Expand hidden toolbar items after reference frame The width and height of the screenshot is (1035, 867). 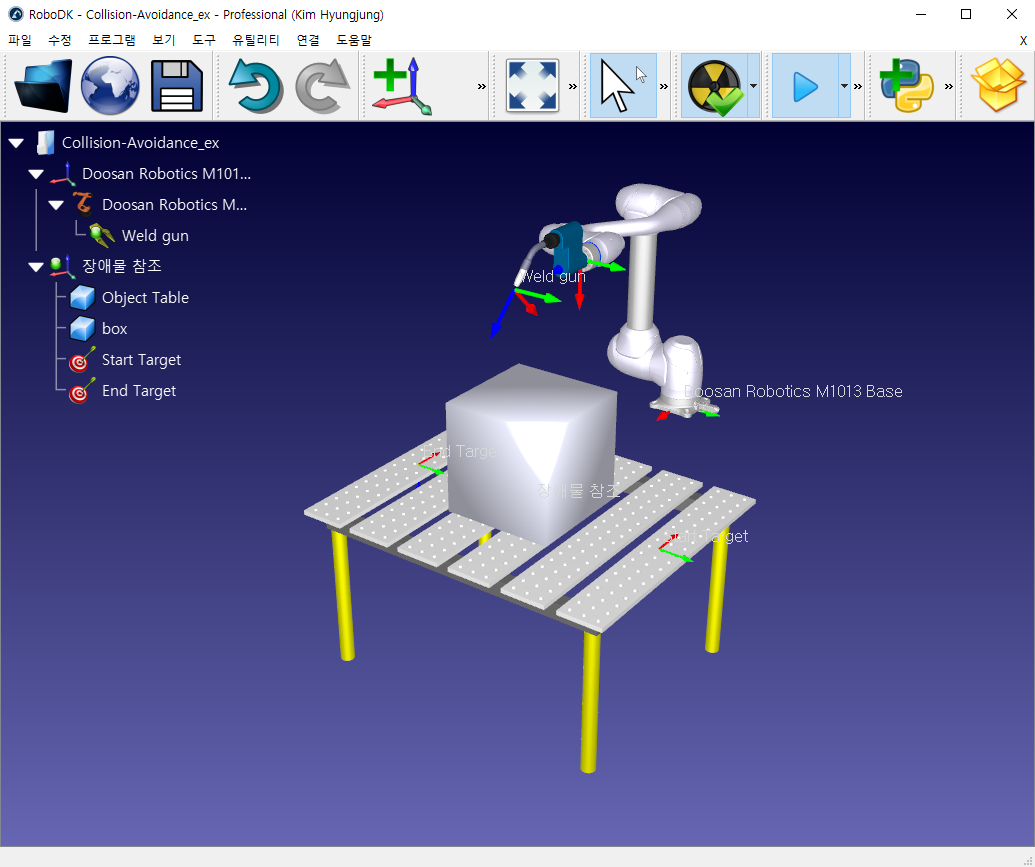point(481,87)
